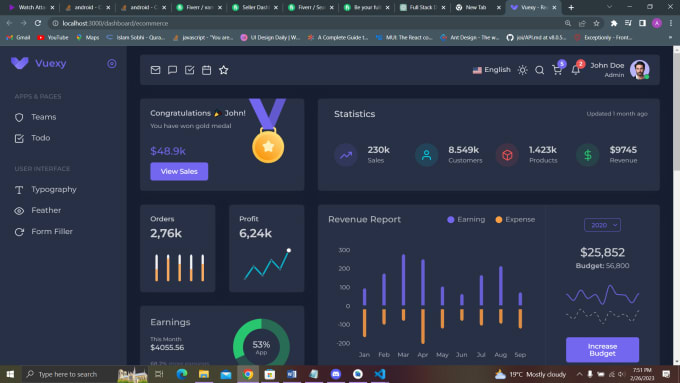The width and height of the screenshot is (680, 383).
Task: Open Microsoft Word from taskbar
Action: (291, 374)
